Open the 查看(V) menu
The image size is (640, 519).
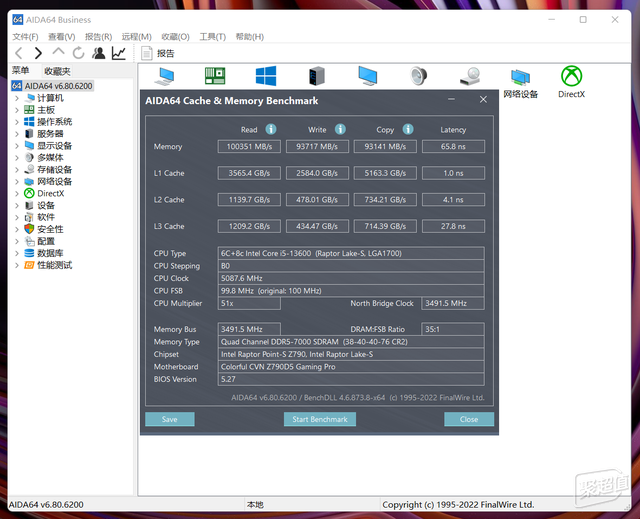point(62,37)
